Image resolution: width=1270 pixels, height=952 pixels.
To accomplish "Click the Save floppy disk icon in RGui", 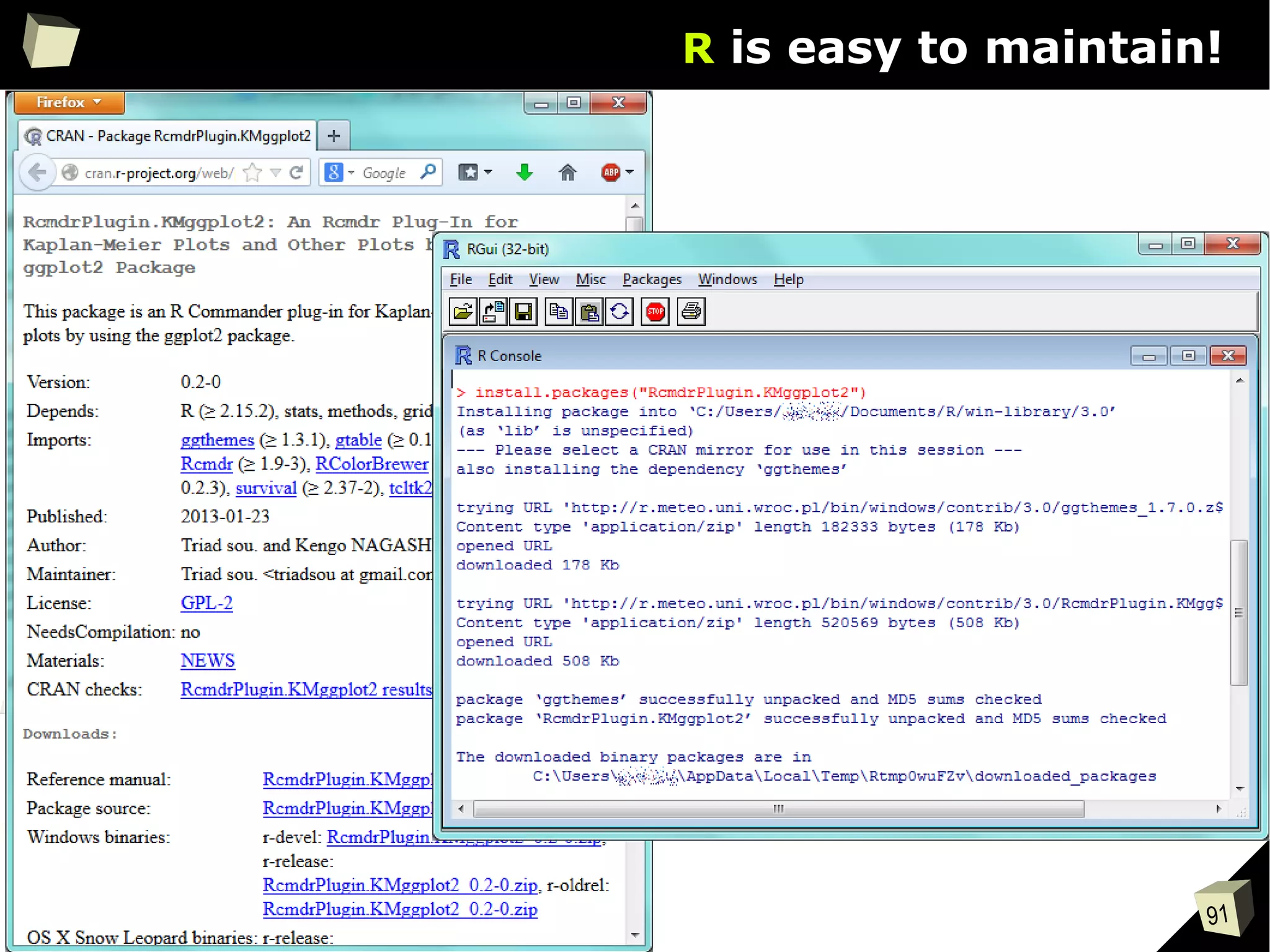I will pyautogui.click(x=523, y=311).
